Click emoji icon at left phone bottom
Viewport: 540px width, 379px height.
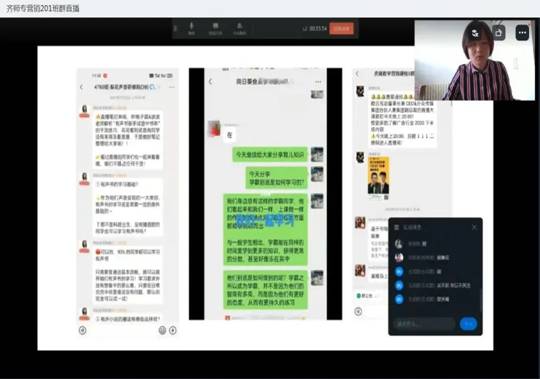pos(162,330)
